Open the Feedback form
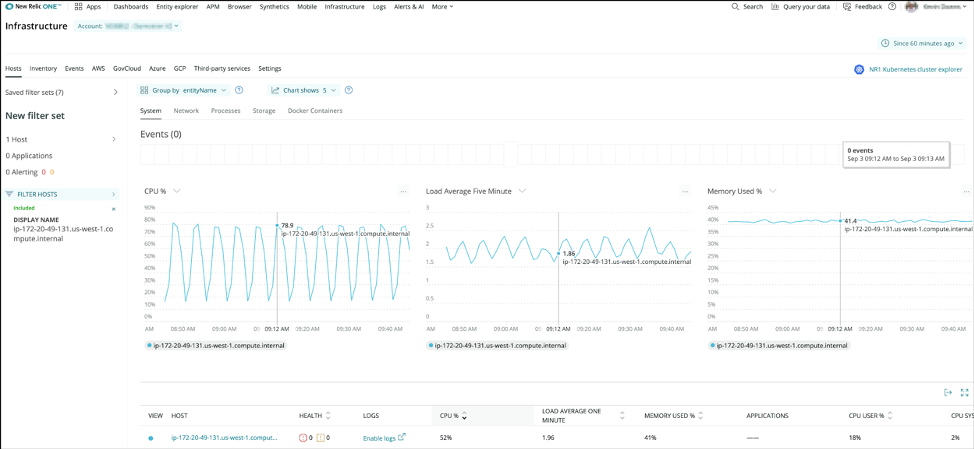 point(862,7)
